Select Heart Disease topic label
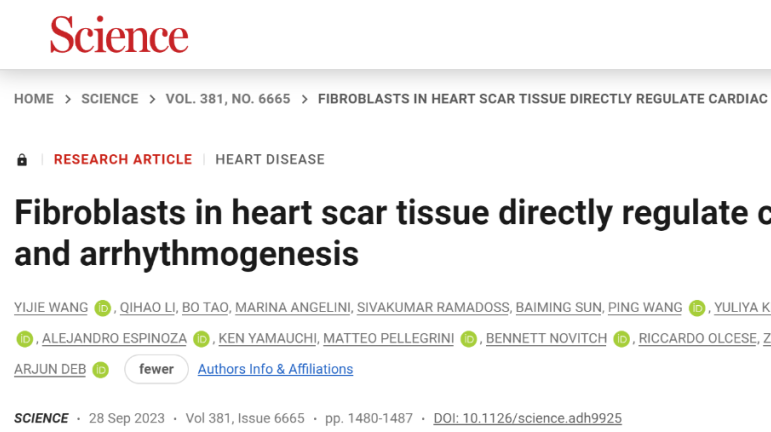771x432 pixels. (x=270, y=159)
